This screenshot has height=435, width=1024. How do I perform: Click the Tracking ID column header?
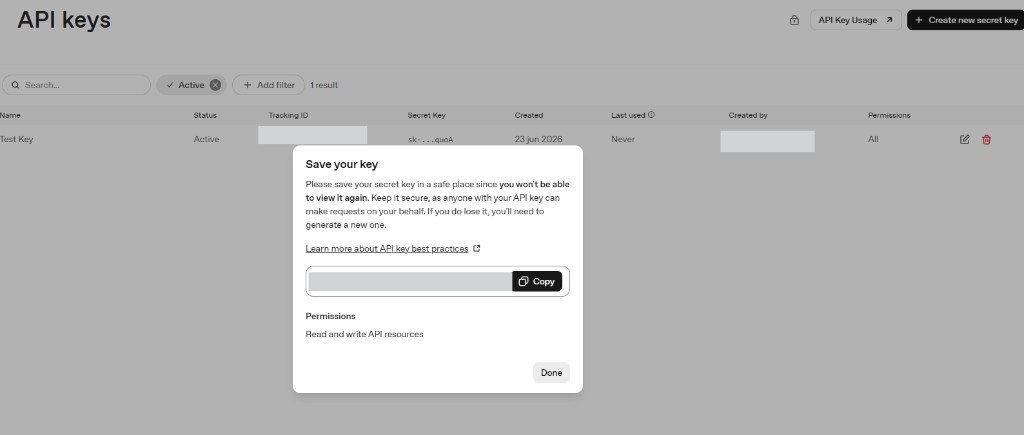coord(288,115)
